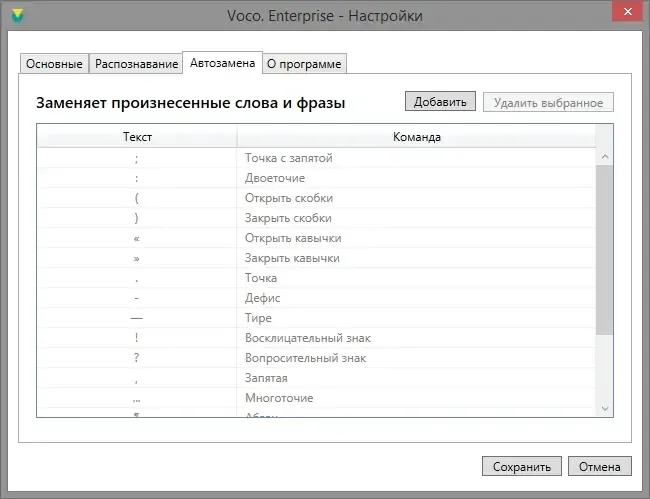Select the Автозамена tab
Image resolution: width=650 pixels, height=499 pixels.
pyautogui.click(x=222, y=63)
